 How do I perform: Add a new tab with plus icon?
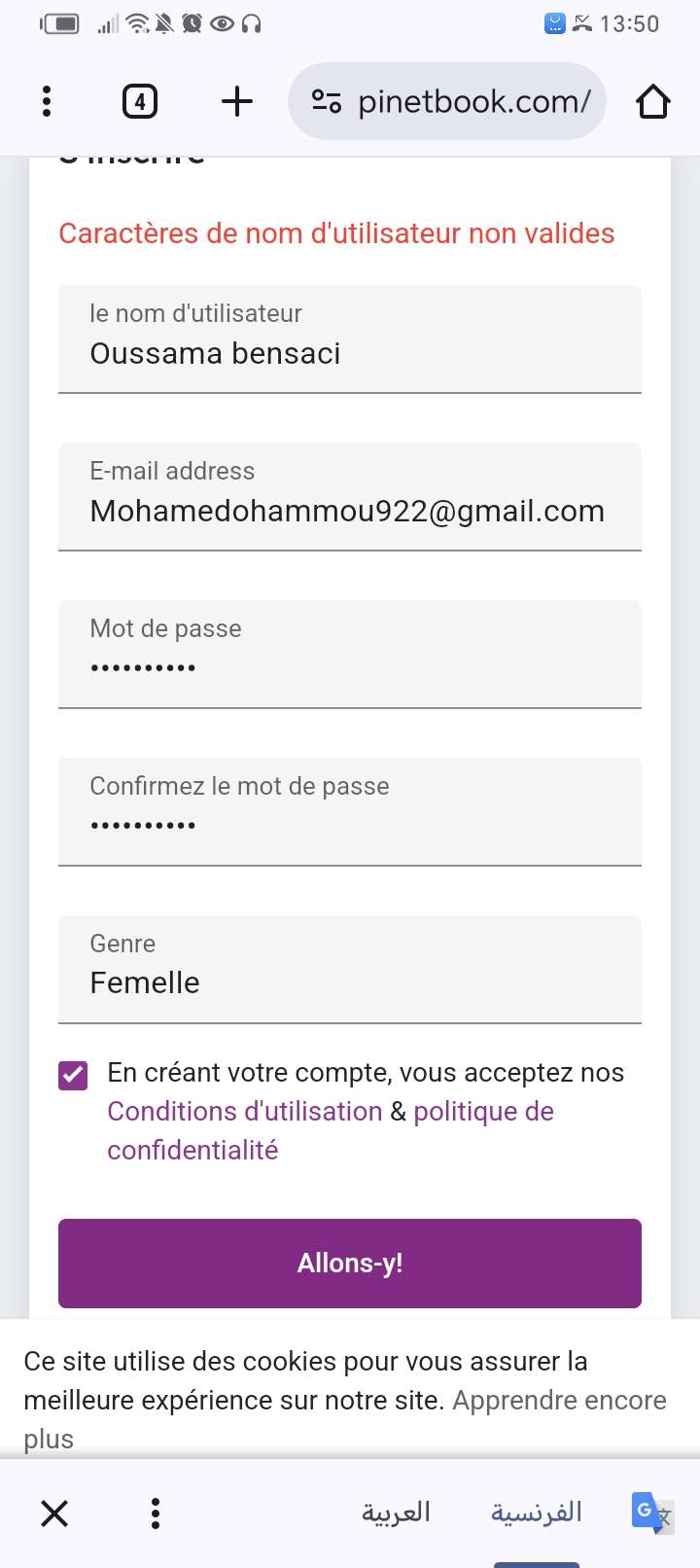236,101
